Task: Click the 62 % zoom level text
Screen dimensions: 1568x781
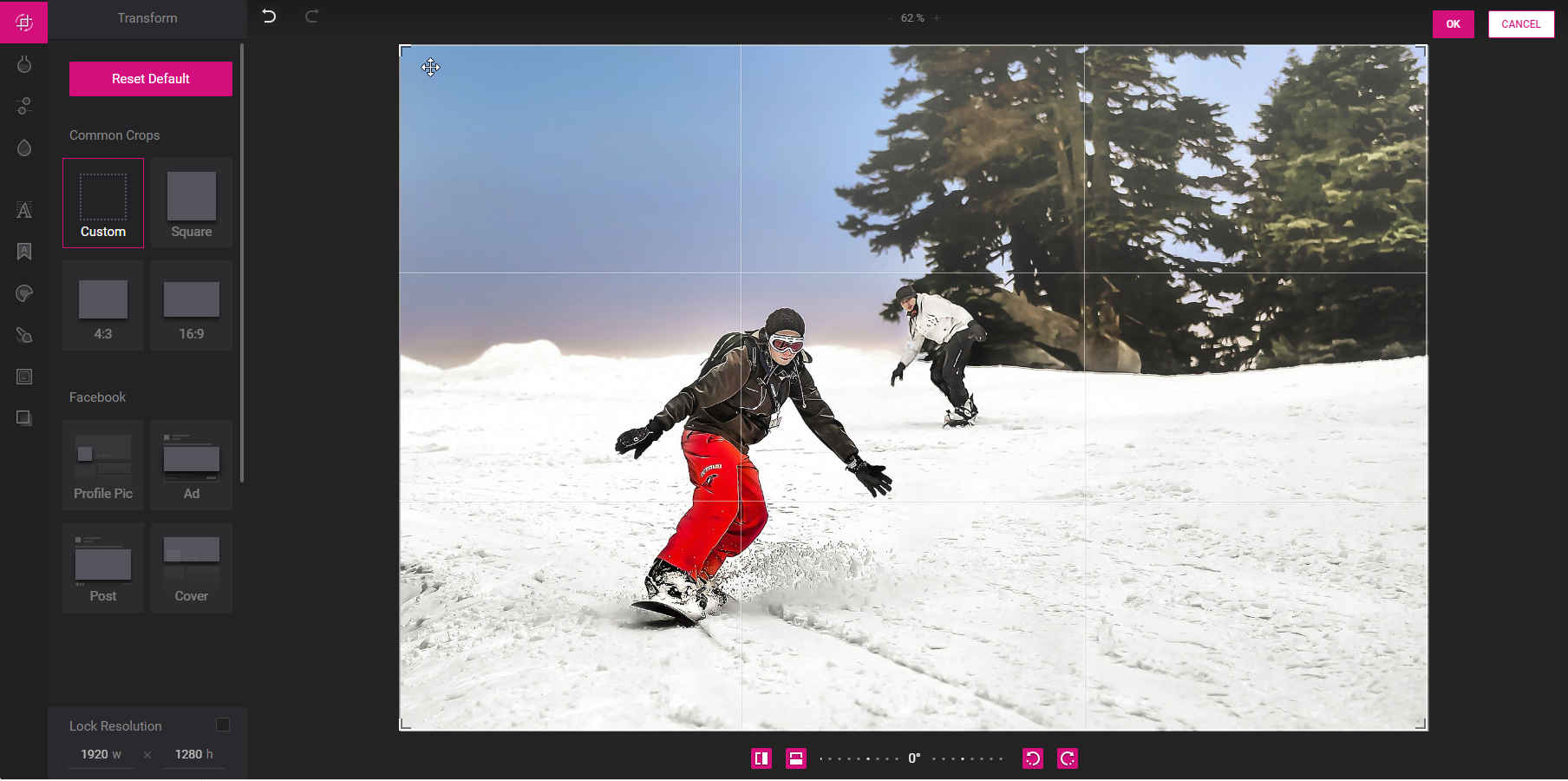Action: tap(912, 18)
